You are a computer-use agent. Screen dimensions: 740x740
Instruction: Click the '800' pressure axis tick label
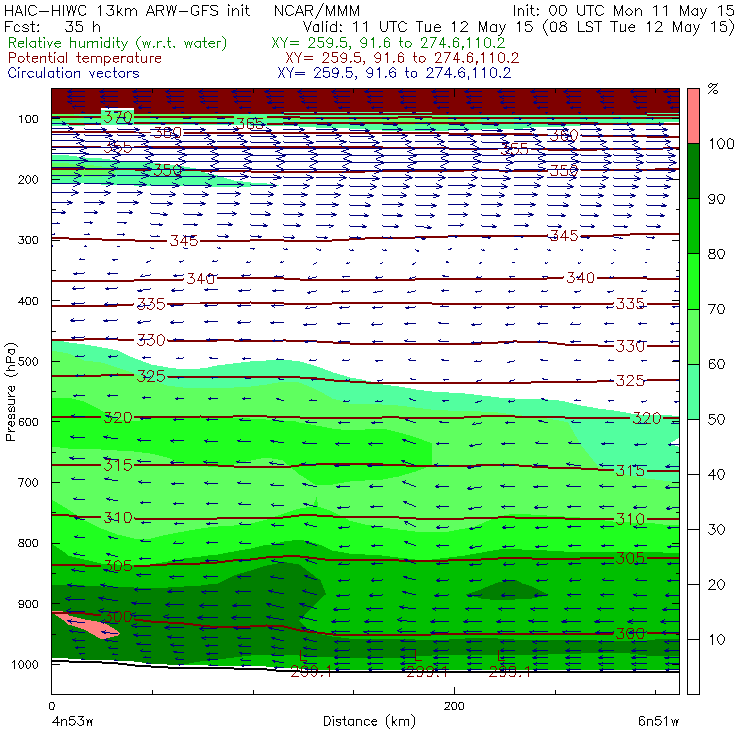click(x=28, y=543)
